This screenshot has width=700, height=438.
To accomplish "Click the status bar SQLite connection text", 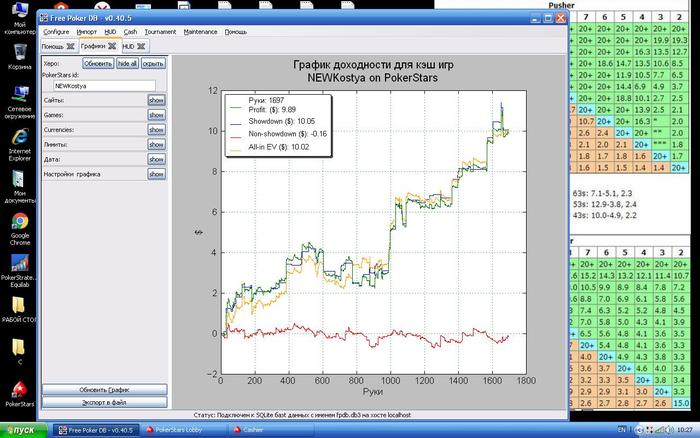I will point(302,415).
